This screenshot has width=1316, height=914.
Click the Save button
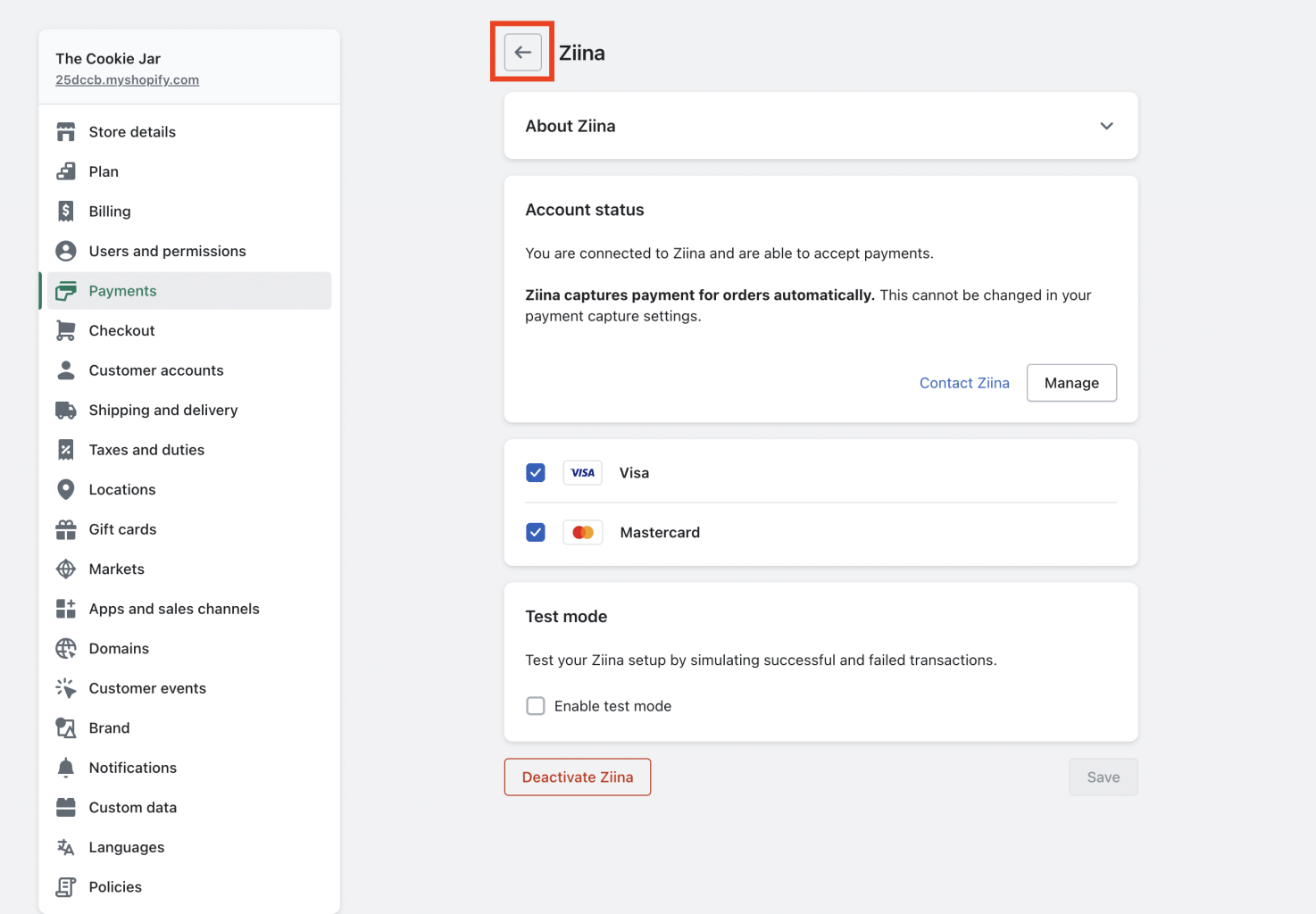click(x=1104, y=777)
